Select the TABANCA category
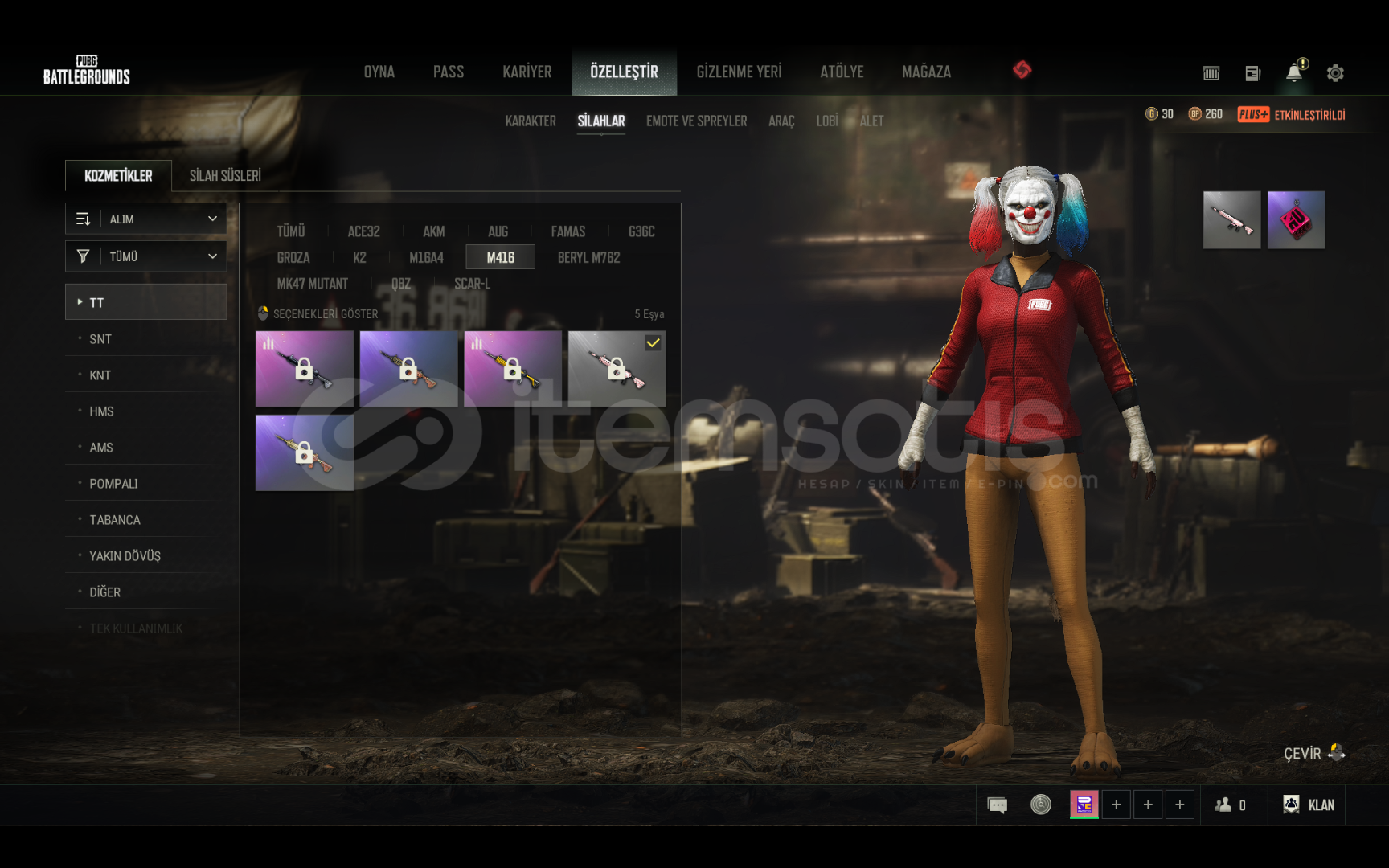The height and width of the screenshot is (868, 1389). pyautogui.click(x=145, y=520)
